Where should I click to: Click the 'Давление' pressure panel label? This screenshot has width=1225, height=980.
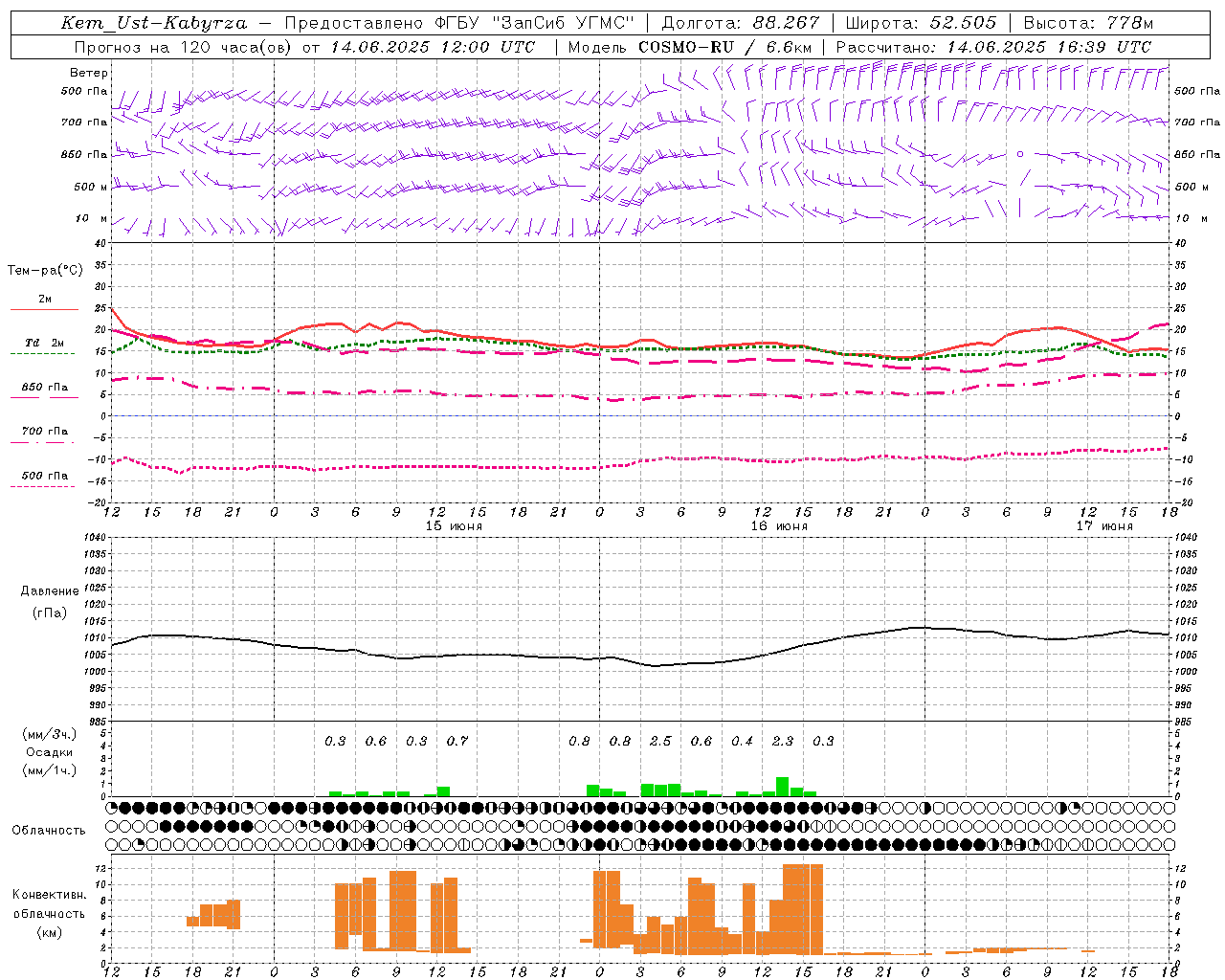50,591
